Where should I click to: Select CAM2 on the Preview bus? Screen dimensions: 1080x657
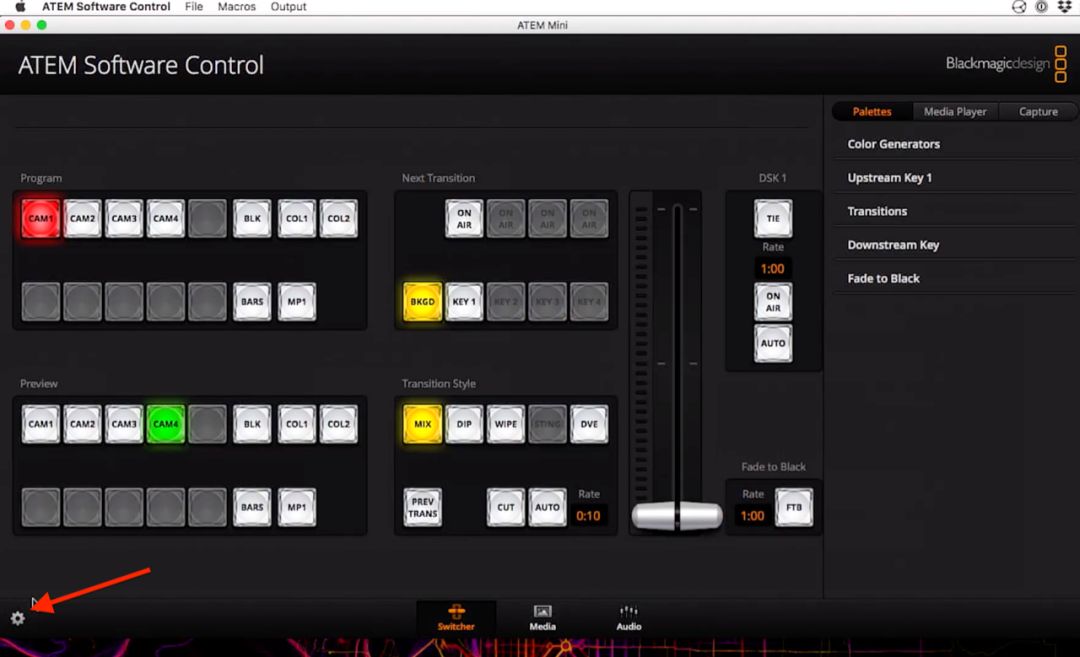83,424
